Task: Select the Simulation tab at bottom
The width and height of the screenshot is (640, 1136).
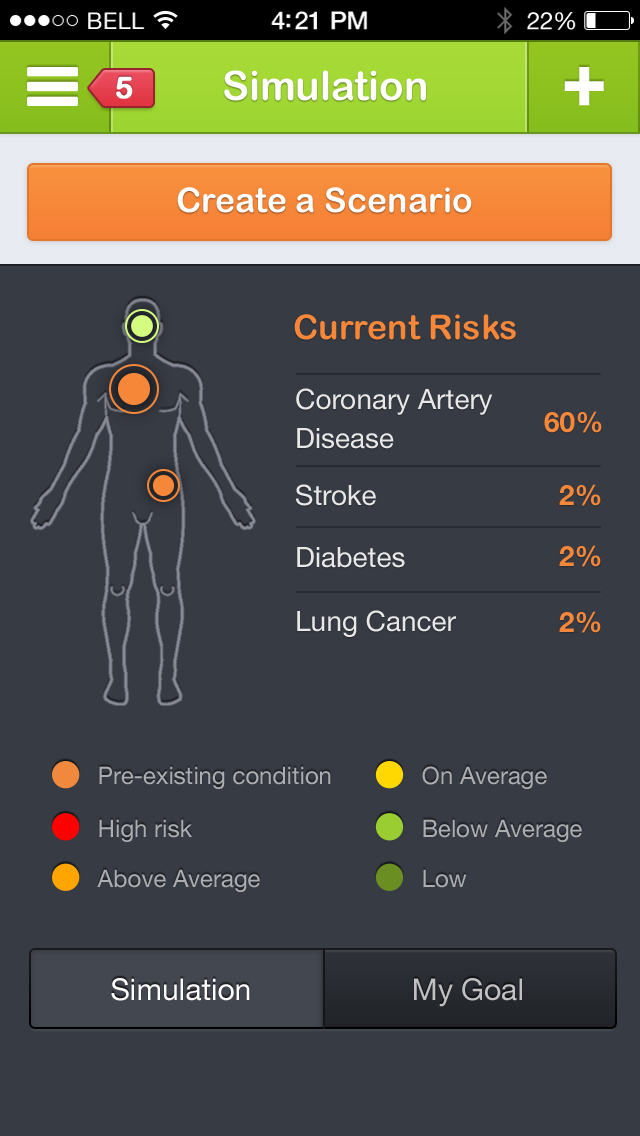Action: tap(179, 990)
